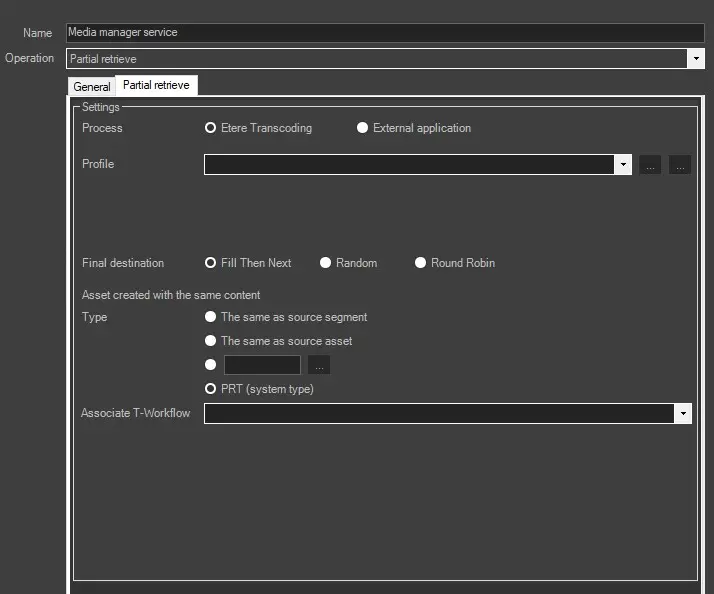The height and width of the screenshot is (594, 714).
Task: Switch to the General tab
Action: coord(92,87)
